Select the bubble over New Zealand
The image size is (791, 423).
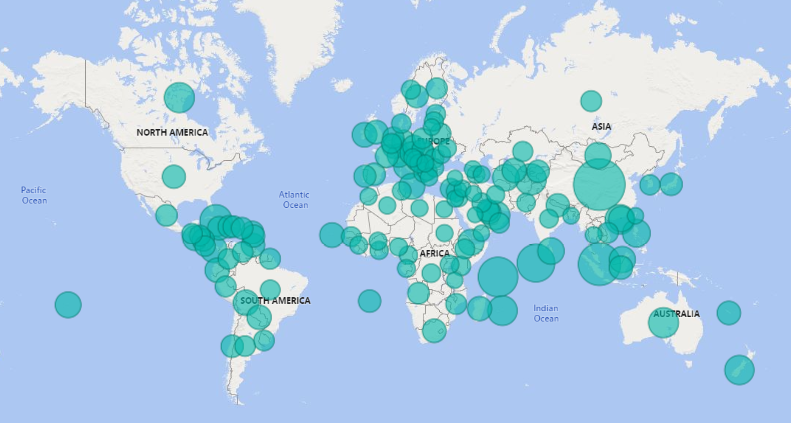click(739, 370)
